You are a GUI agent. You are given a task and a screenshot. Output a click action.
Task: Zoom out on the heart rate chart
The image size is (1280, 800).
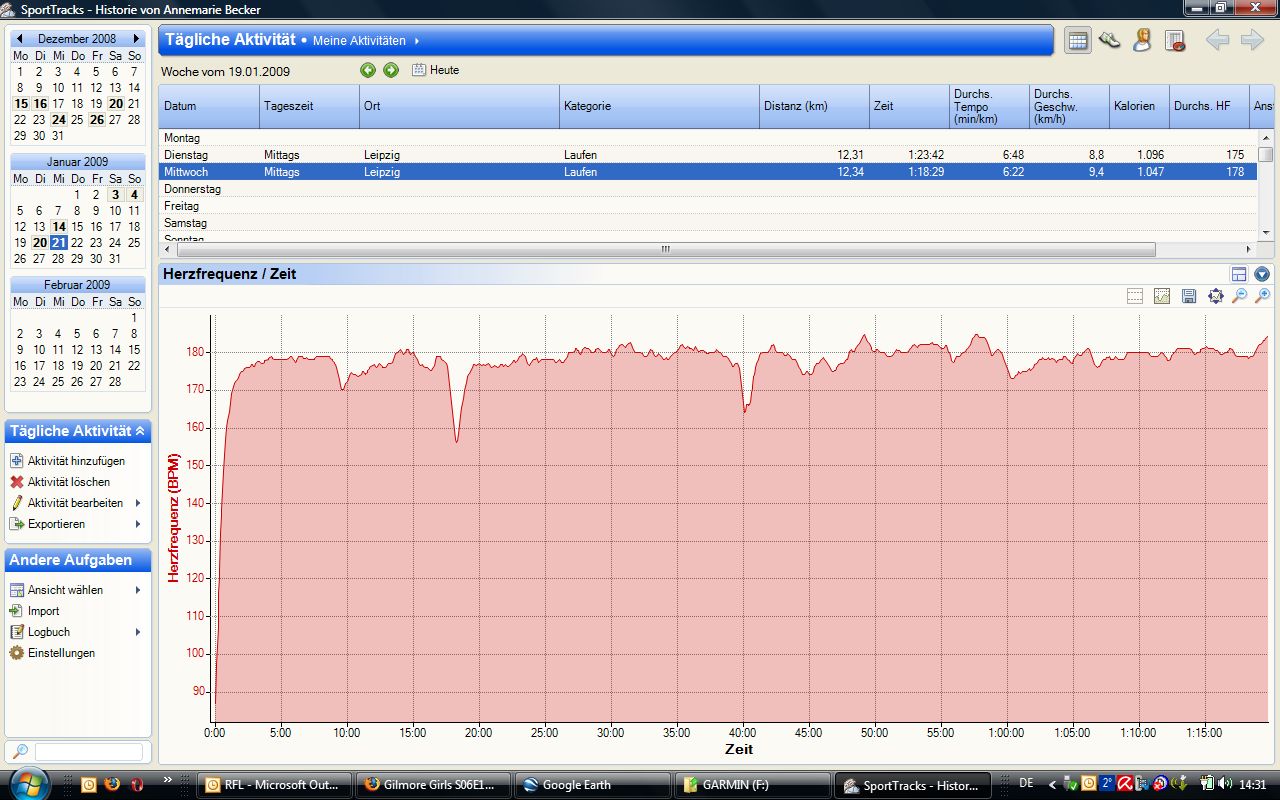pos(1239,296)
